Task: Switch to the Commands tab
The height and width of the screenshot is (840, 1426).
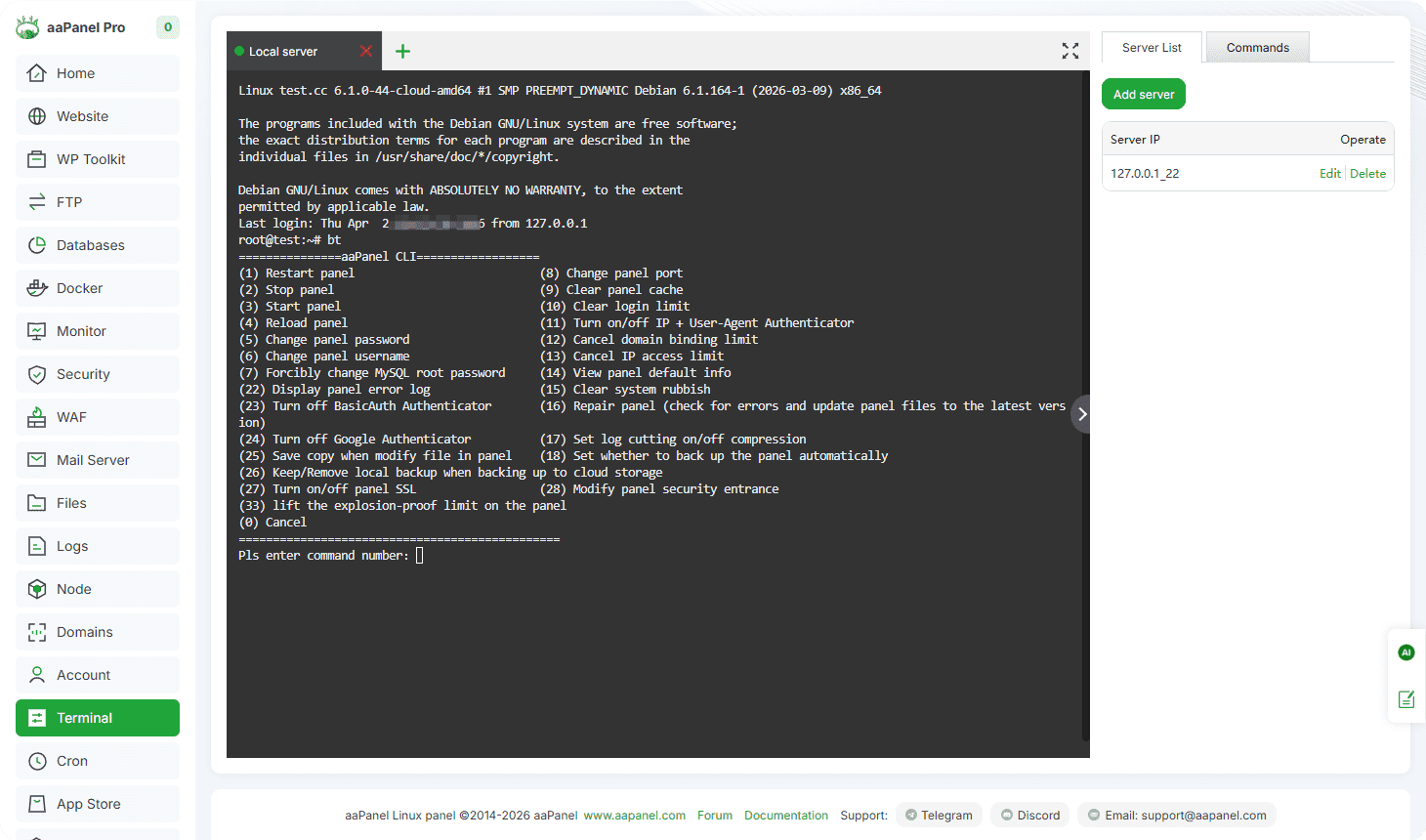Action: coord(1257,48)
